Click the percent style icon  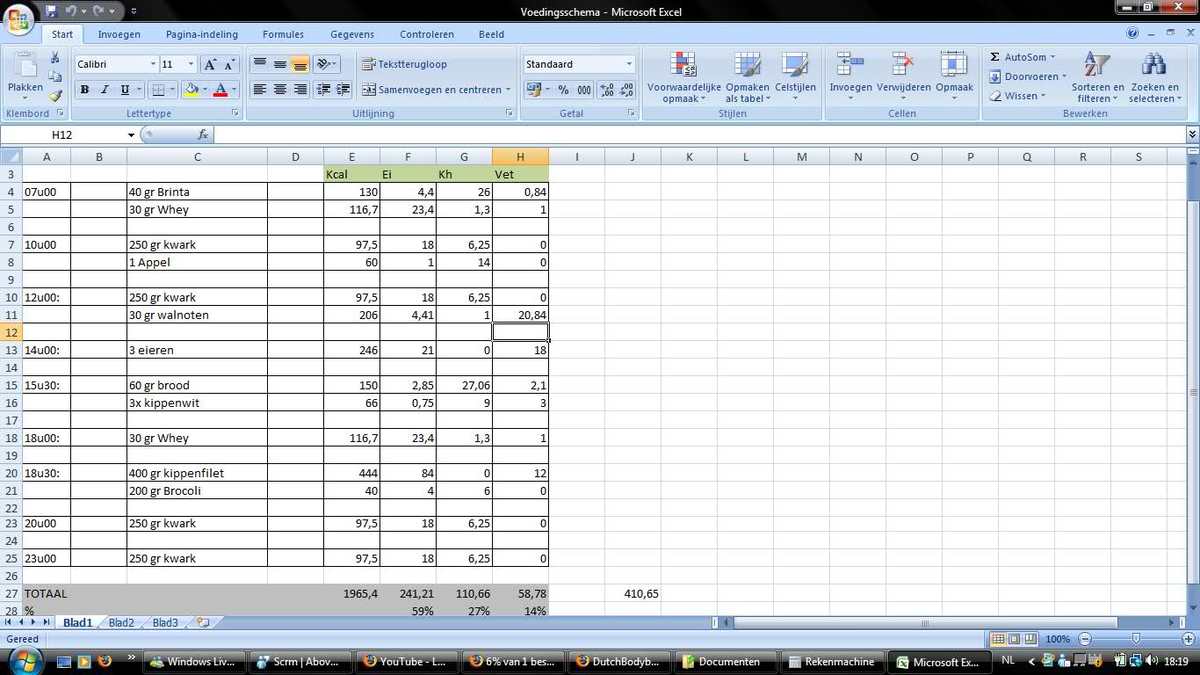[x=563, y=90]
